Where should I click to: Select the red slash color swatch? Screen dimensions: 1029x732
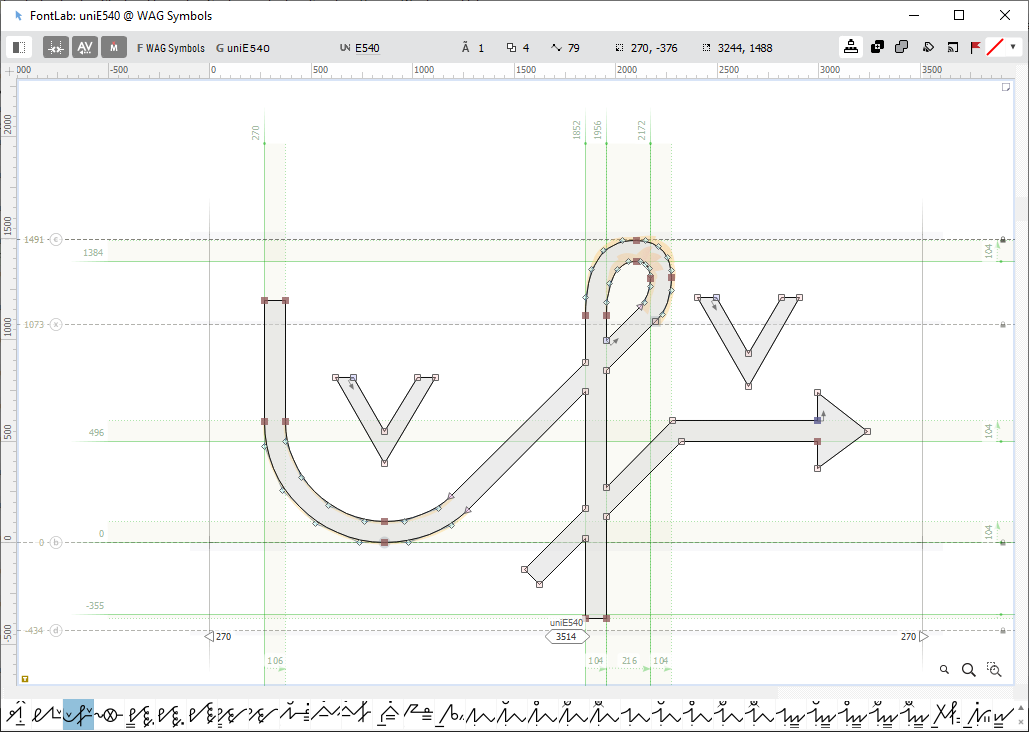(995, 47)
